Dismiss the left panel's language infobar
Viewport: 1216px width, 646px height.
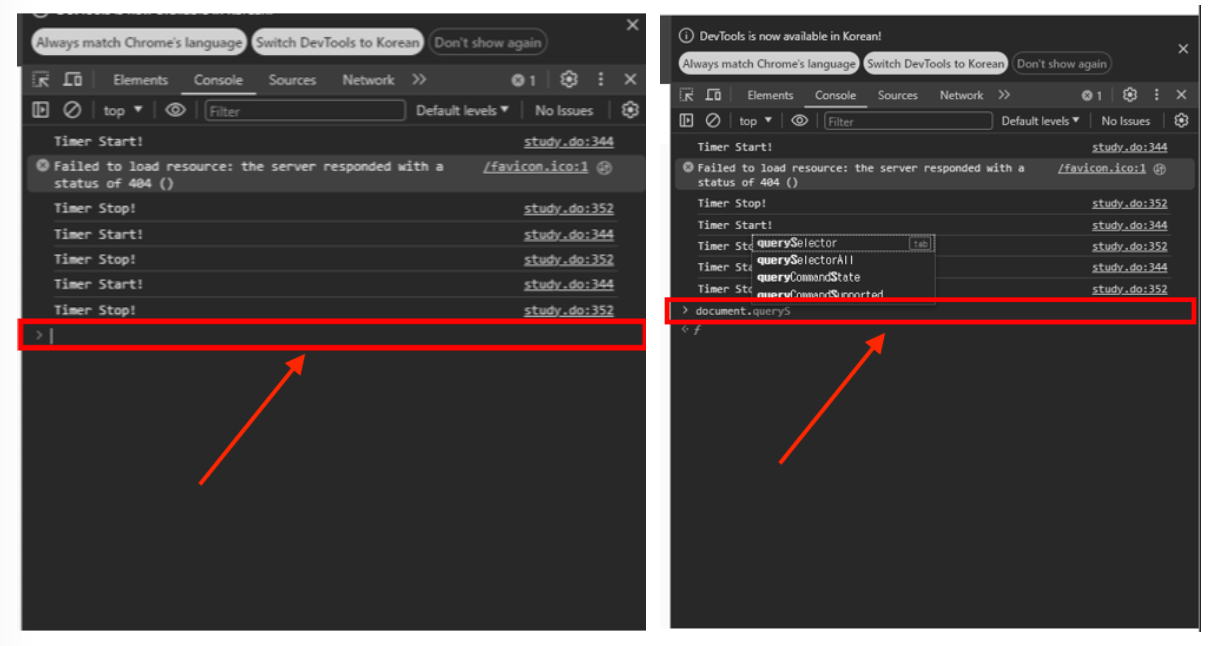632,25
